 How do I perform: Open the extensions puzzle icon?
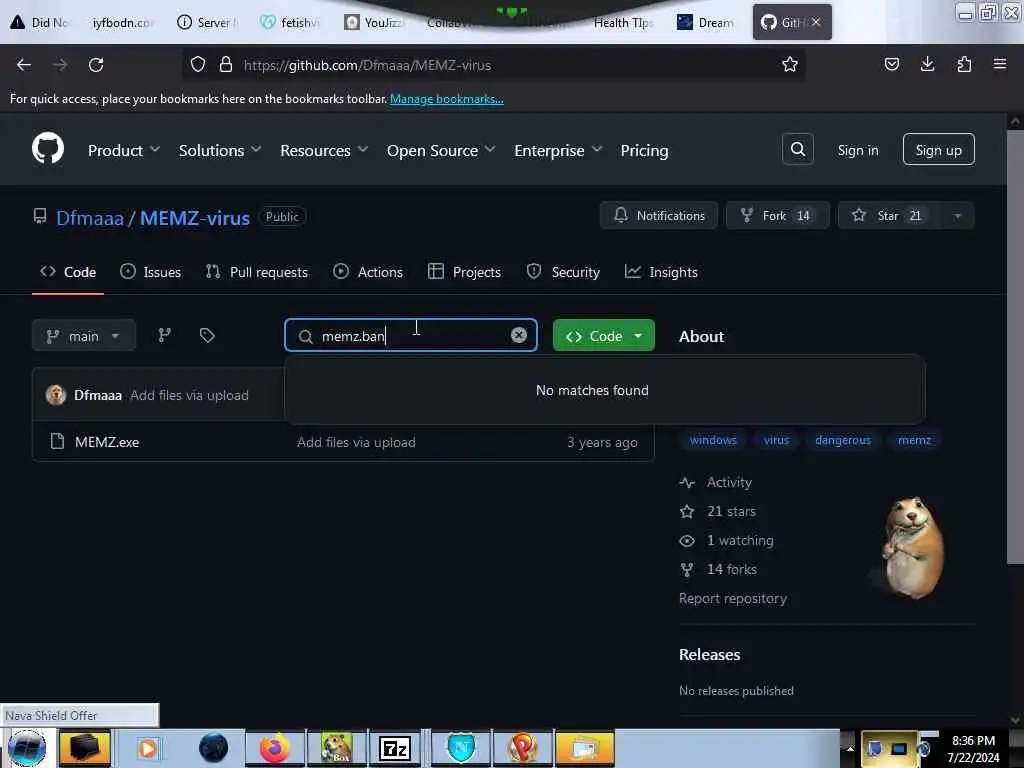(x=964, y=65)
